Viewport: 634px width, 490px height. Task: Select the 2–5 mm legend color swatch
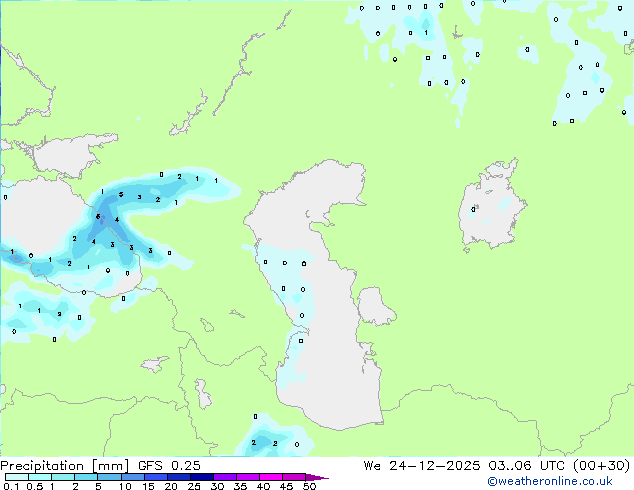(x=86, y=477)
